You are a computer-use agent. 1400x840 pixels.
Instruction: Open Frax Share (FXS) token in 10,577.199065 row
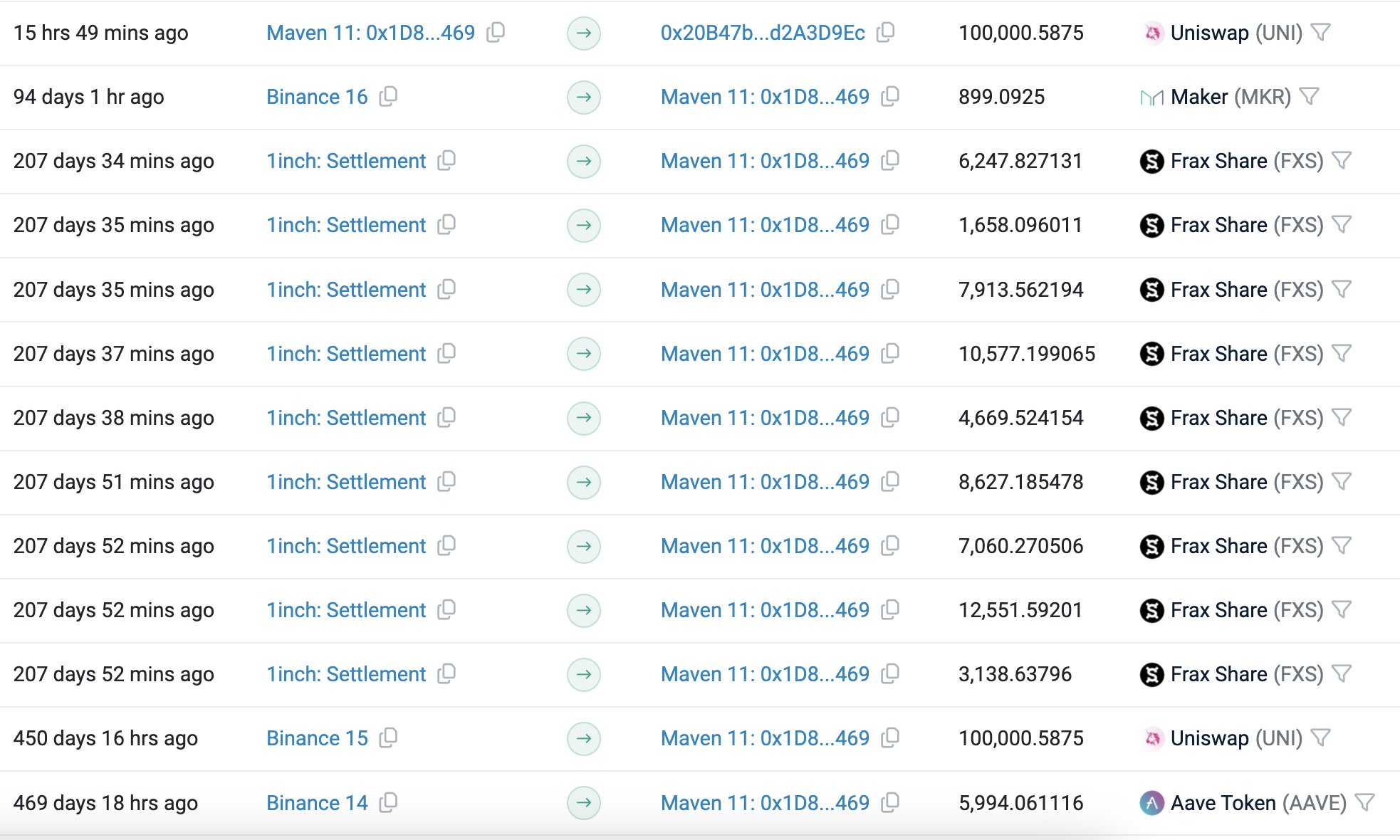[x=1247, y=354]
